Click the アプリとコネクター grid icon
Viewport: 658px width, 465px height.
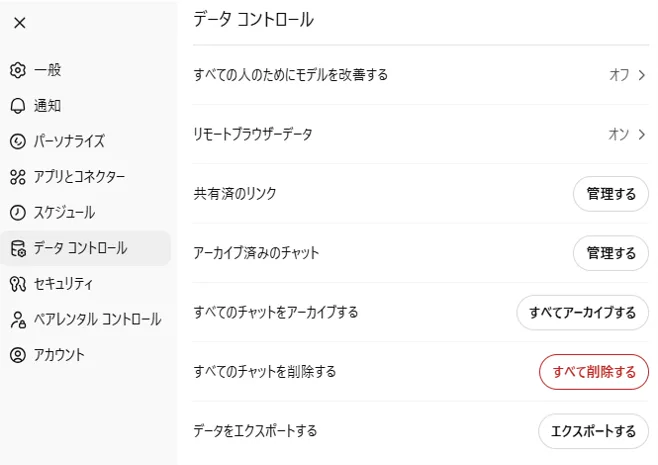17,177
